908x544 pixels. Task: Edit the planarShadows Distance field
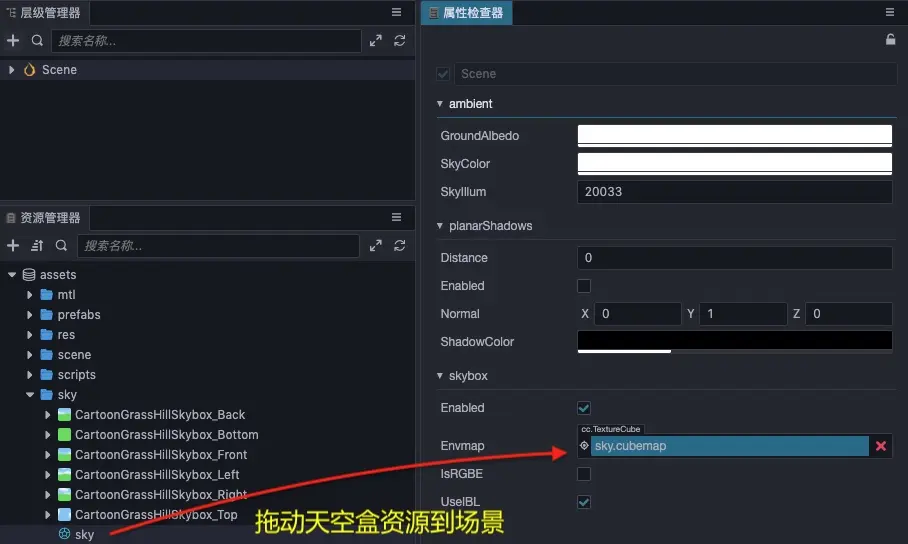pos(734,258)
